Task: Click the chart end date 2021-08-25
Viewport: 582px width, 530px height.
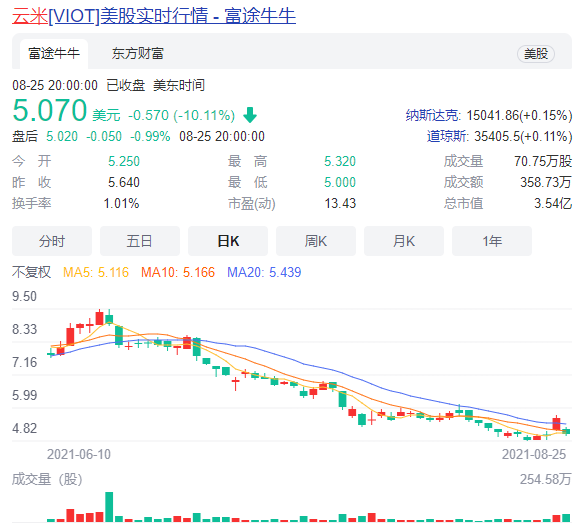Action: click(x=534, y=454)
